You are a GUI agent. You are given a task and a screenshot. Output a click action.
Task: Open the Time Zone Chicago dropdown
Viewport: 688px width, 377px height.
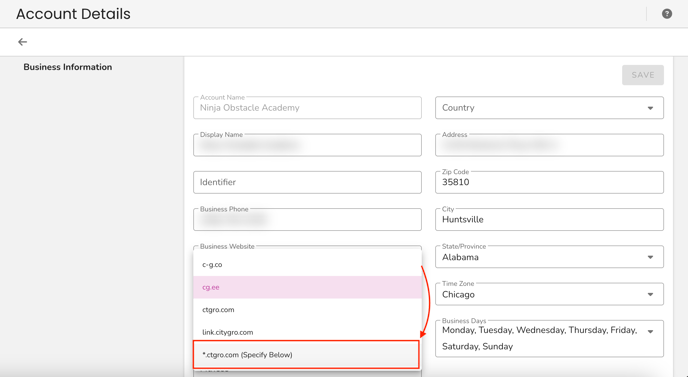[549, 294]
